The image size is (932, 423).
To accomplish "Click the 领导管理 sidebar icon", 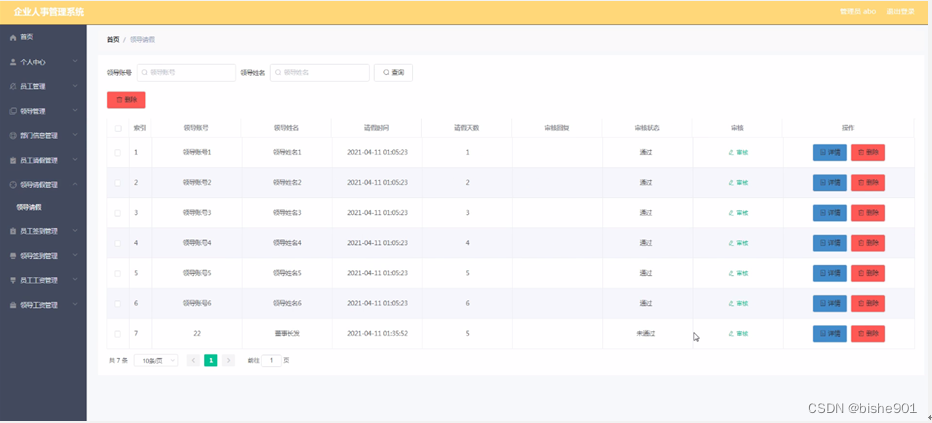I will (13, 111).
